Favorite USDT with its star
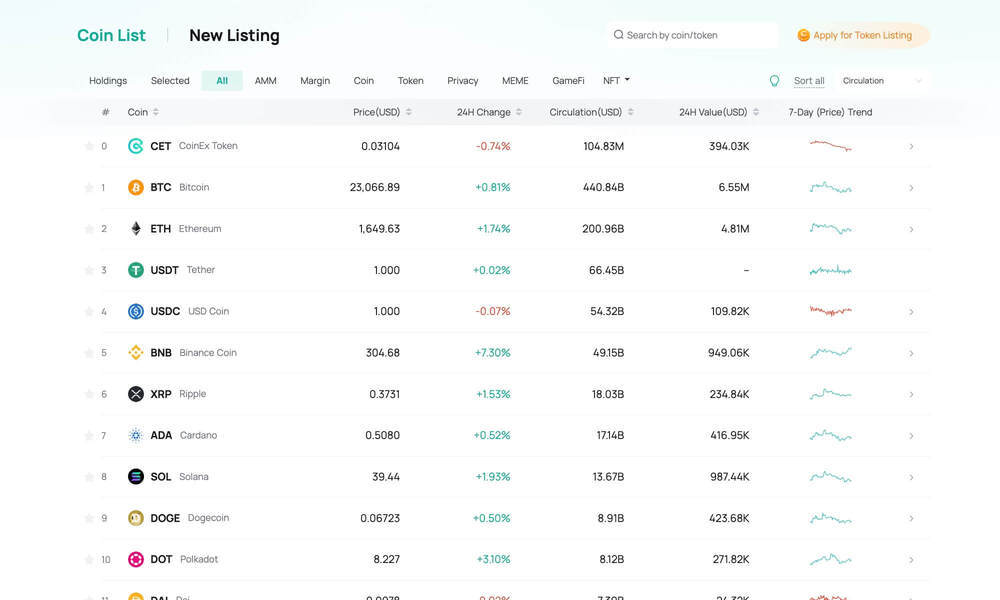Screen dimensions: 1000x600 coord(89,270)
